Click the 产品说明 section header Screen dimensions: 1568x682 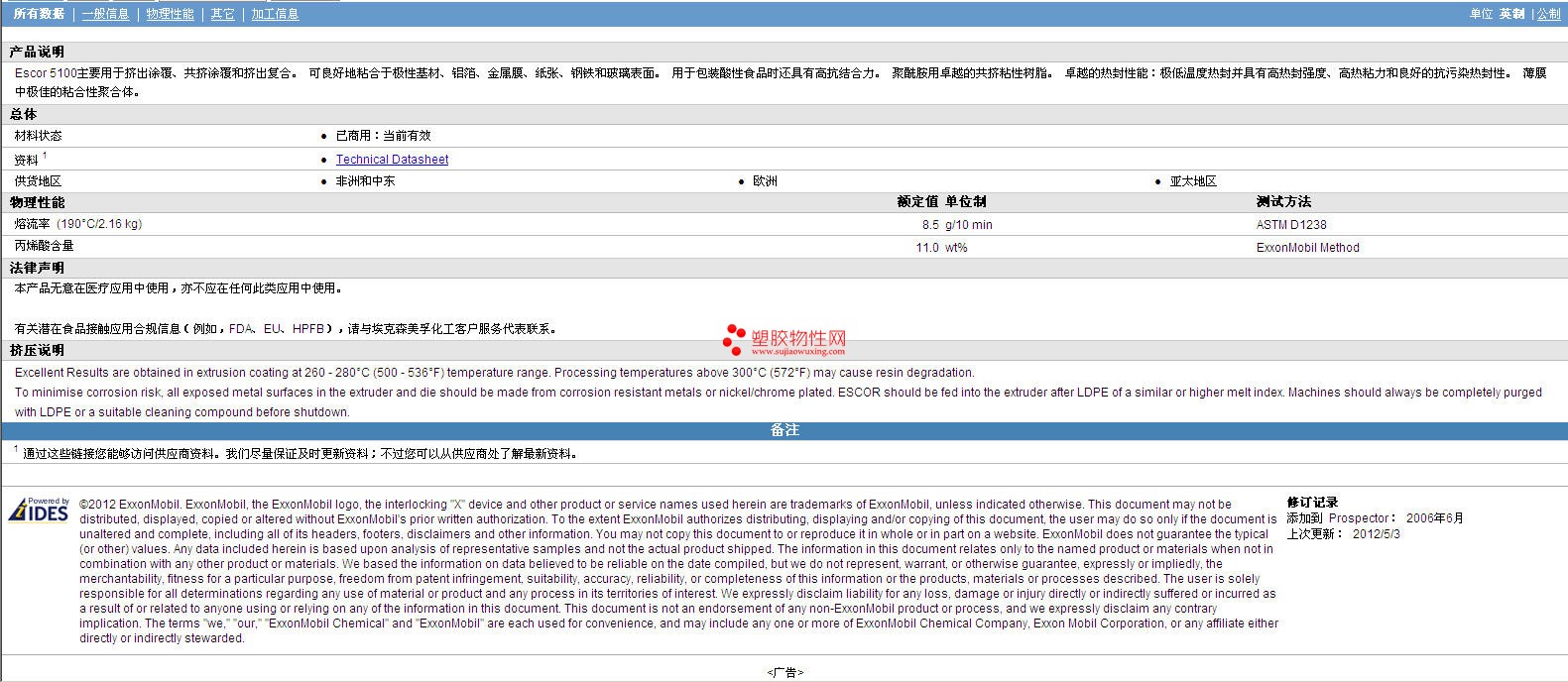point(37,52)
